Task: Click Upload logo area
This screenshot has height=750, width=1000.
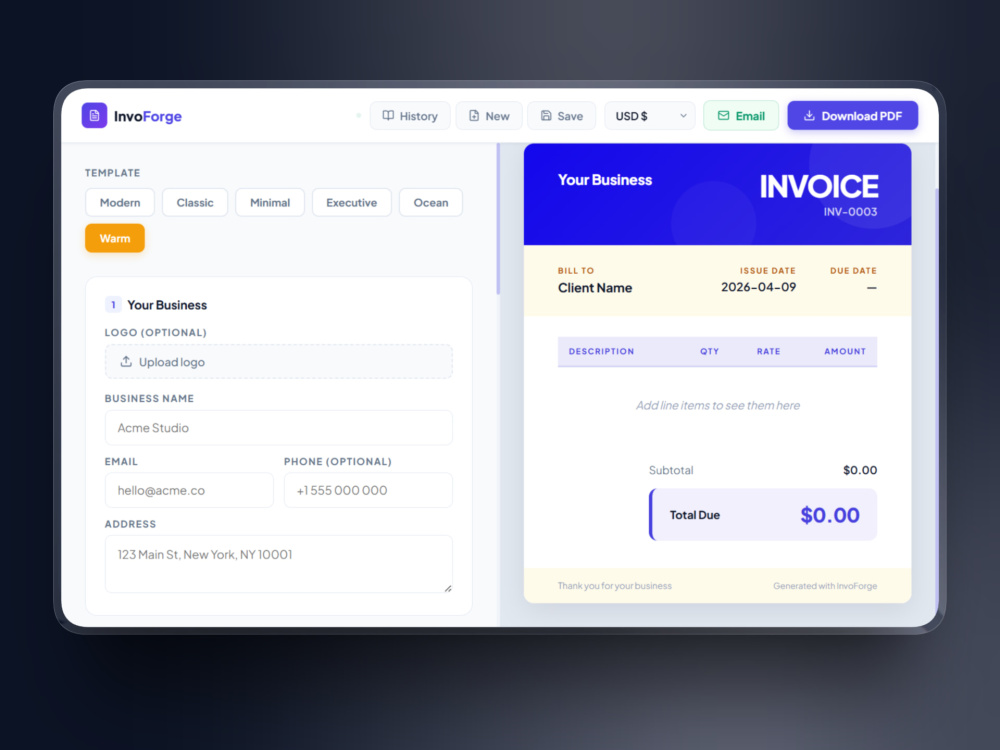Action: tap(279, 362)
